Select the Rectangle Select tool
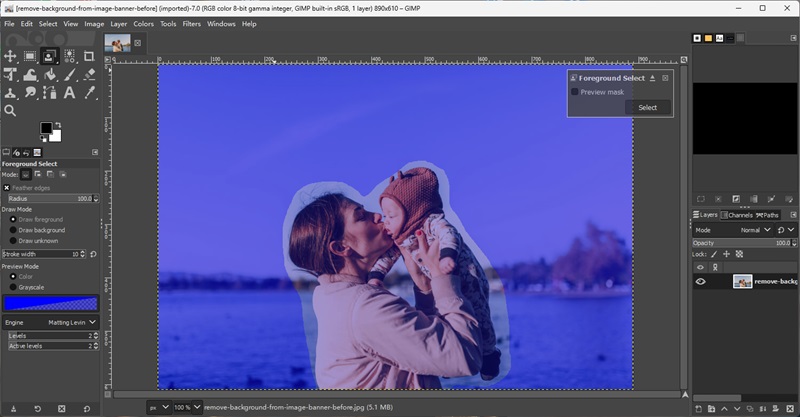This screenshot has width=800, height=417. tap(30, 56)
